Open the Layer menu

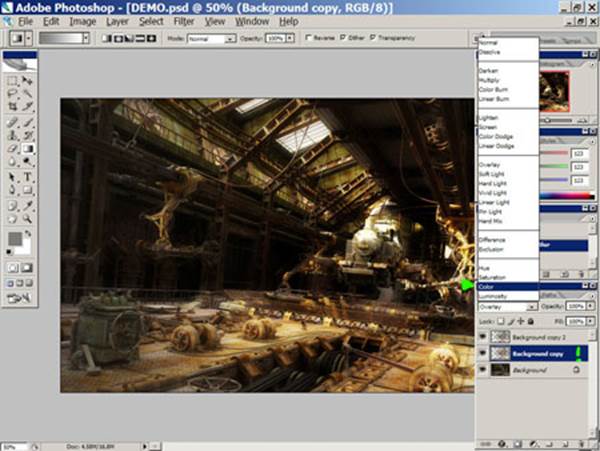(x=117, y=21)
